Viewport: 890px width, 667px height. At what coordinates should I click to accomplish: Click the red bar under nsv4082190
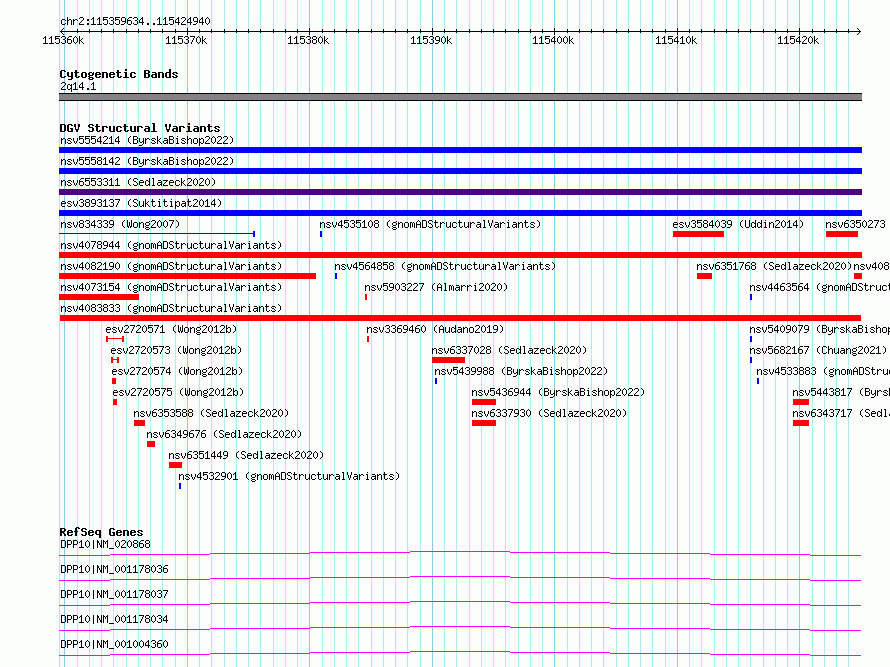coord(187,276)
